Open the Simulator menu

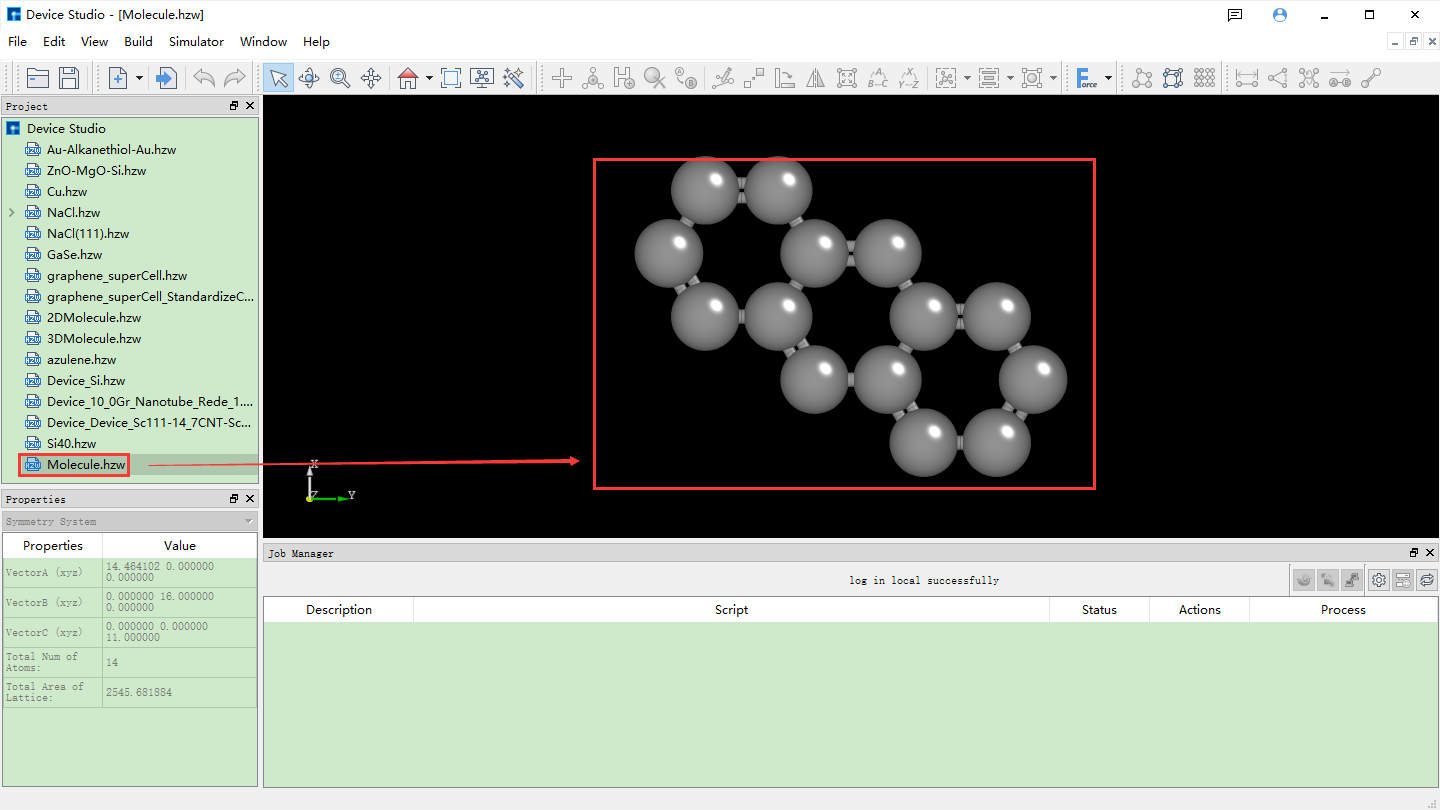point(196,42)
